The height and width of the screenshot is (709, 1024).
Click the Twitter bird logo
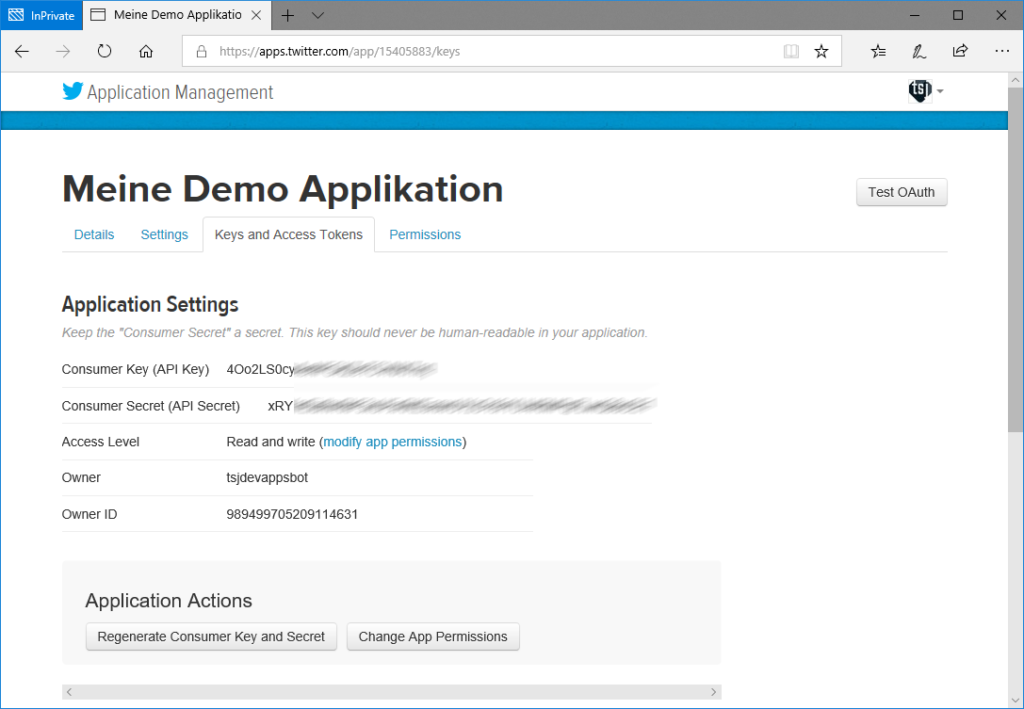73,92
